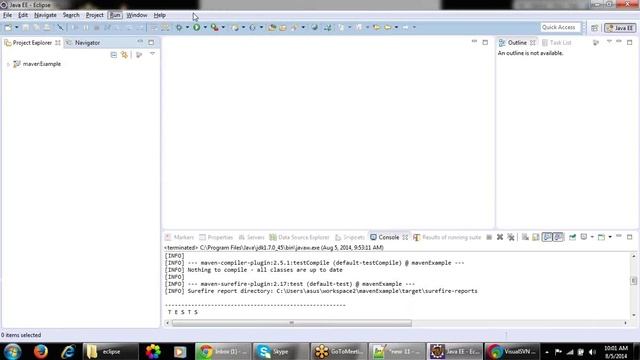640x360 pixels.
Task: Click the Terminate console button
Action: (489, 237)
